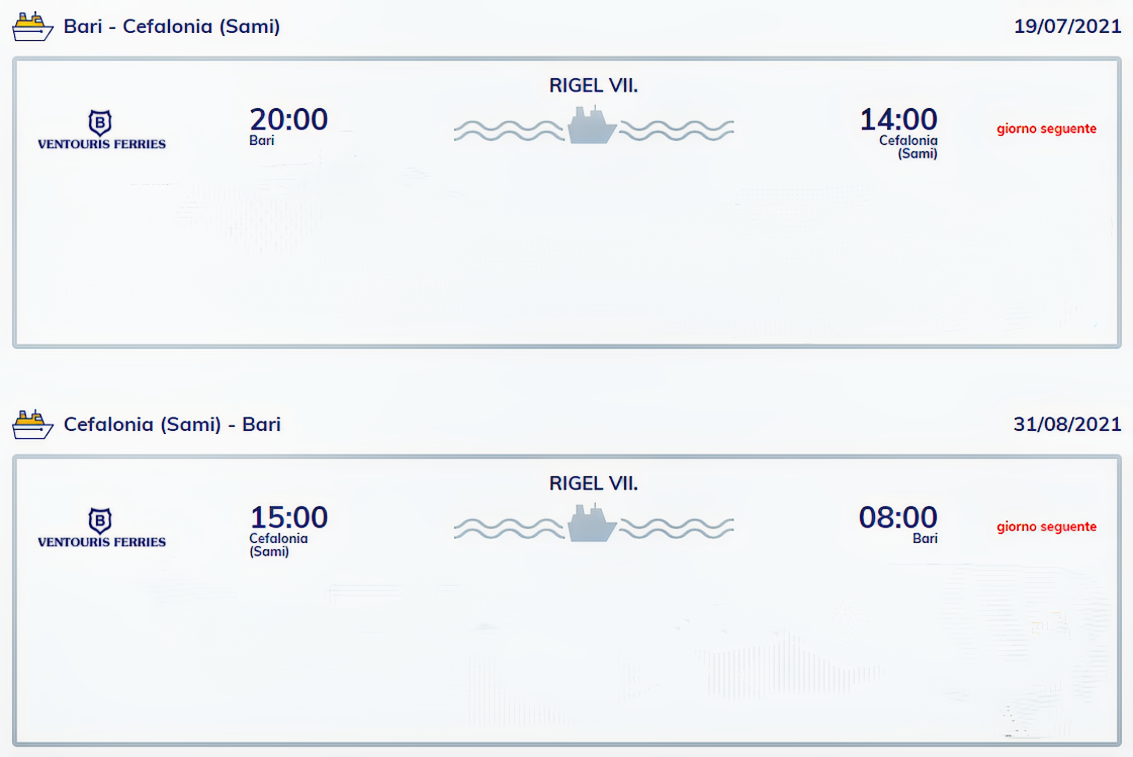This screenshot has width=1133, height=757.
Task: Click the Ventouris Ferries logo in the return trip
Action: (x=101, y=528)
